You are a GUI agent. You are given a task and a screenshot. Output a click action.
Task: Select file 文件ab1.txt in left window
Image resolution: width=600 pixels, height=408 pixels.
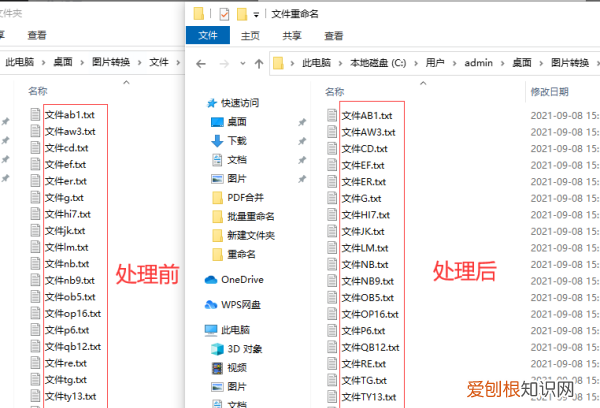[70, 115]
